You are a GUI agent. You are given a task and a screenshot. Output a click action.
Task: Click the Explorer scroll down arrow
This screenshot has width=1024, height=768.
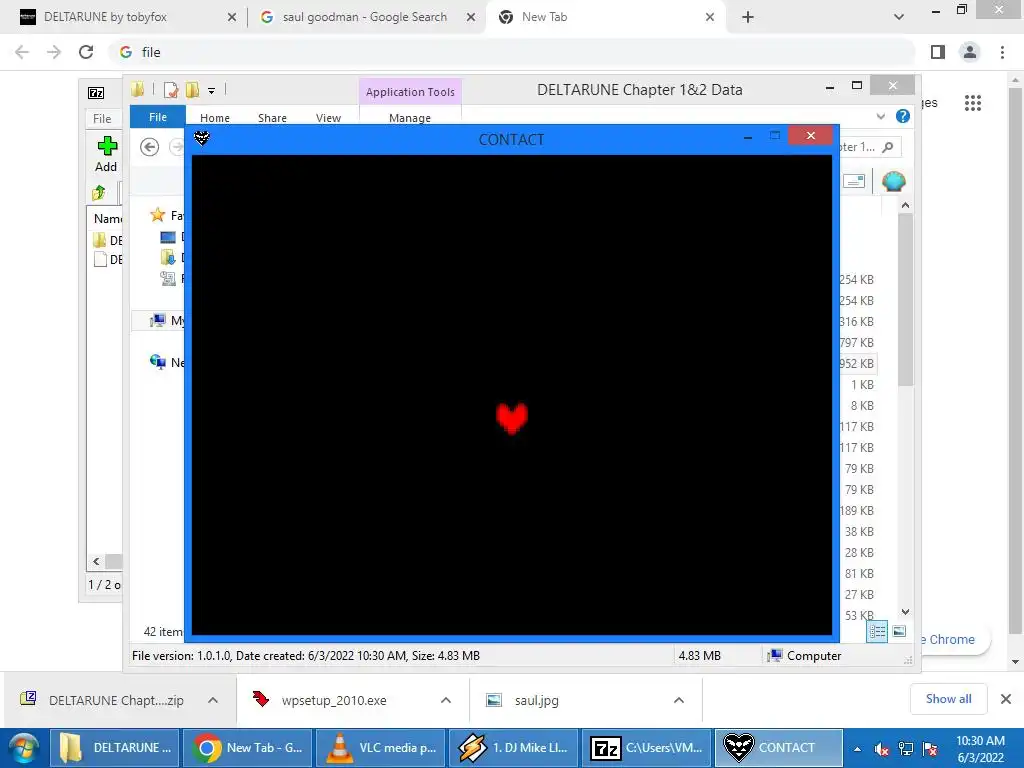coord(905,612)
